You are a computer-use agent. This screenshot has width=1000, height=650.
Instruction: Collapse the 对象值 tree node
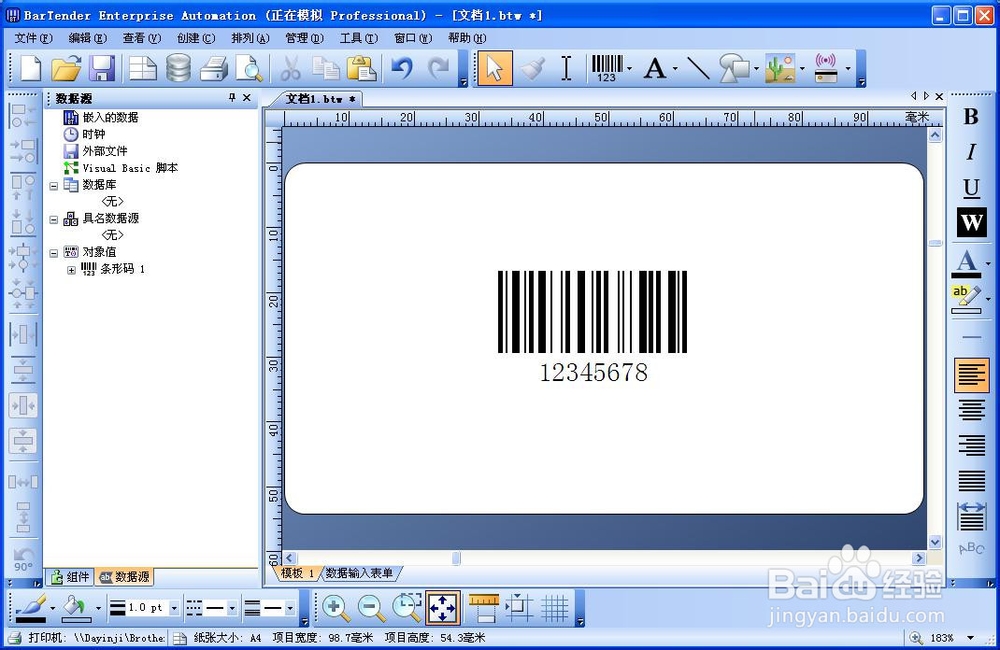click(54, 253)
